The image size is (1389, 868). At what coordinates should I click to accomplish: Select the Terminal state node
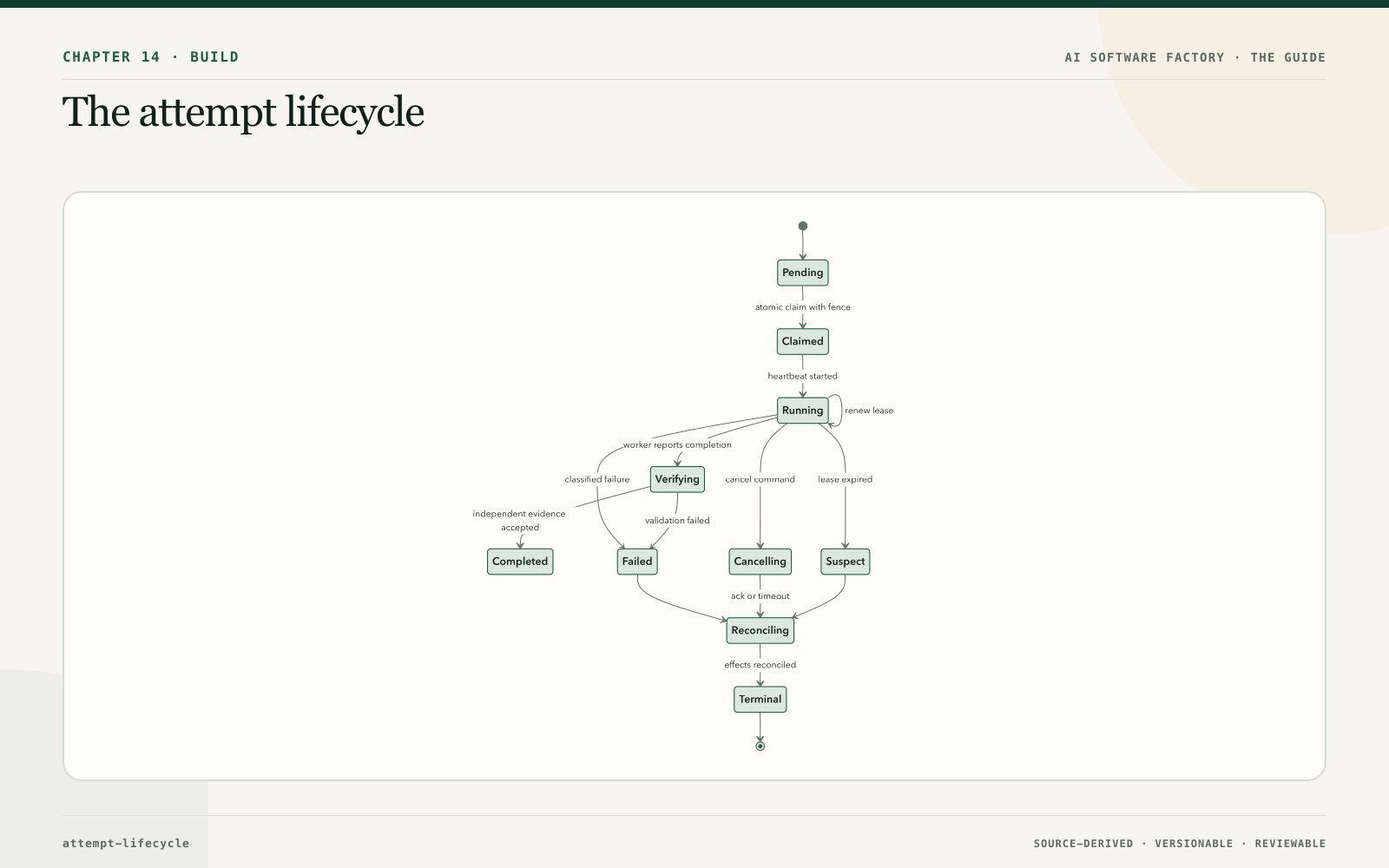(760, 700)
